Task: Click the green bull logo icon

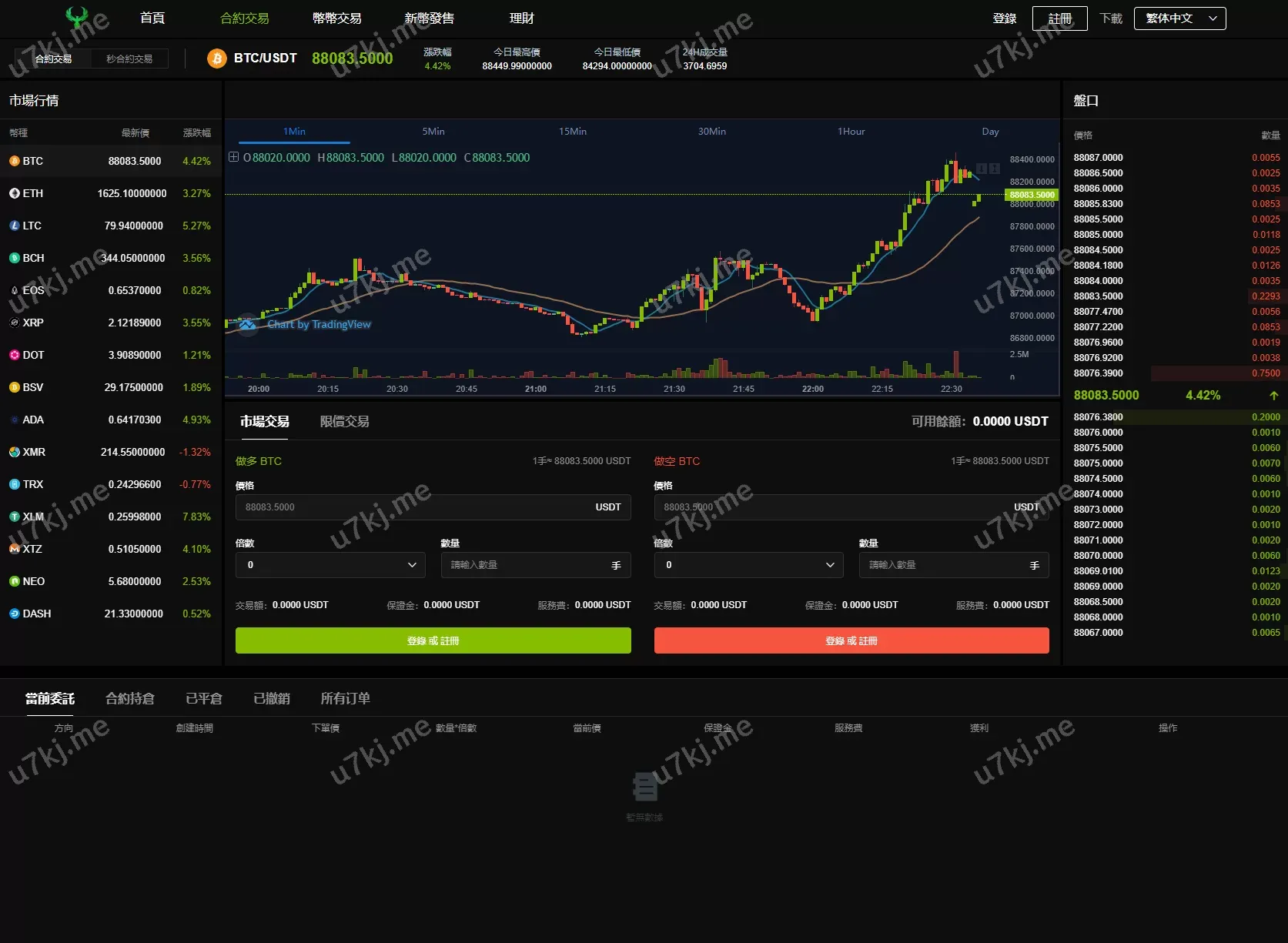Action: pyautogui.click(x=76, y=17)
